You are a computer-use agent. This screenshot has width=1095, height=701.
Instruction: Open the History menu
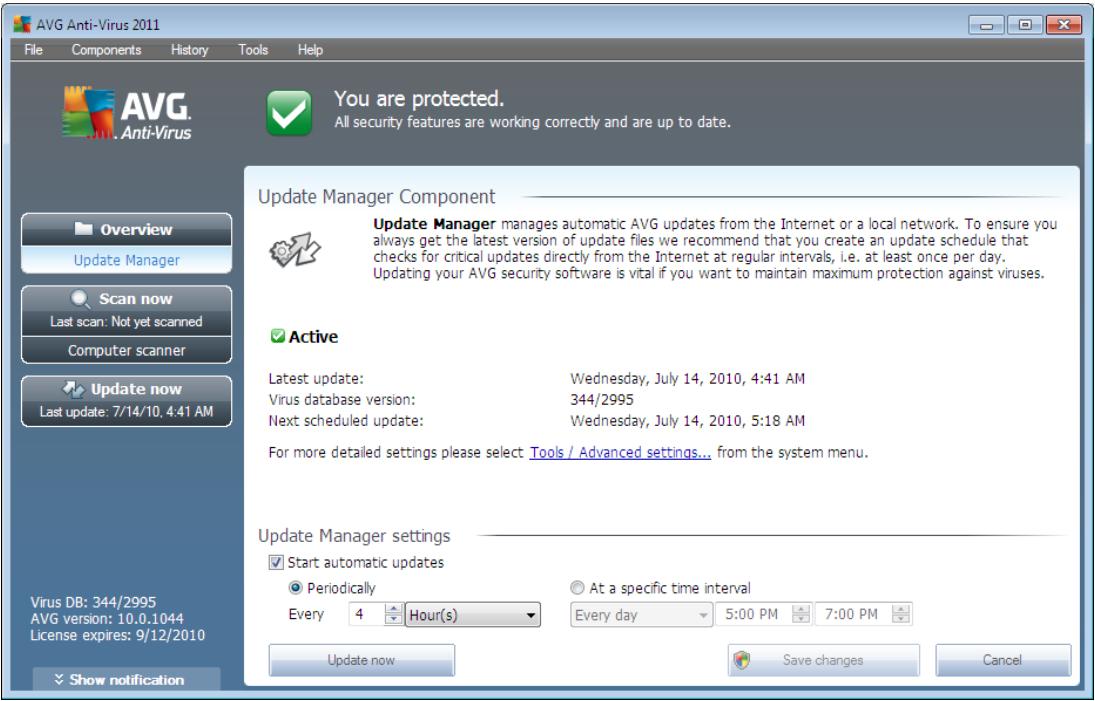coord(189,50)
